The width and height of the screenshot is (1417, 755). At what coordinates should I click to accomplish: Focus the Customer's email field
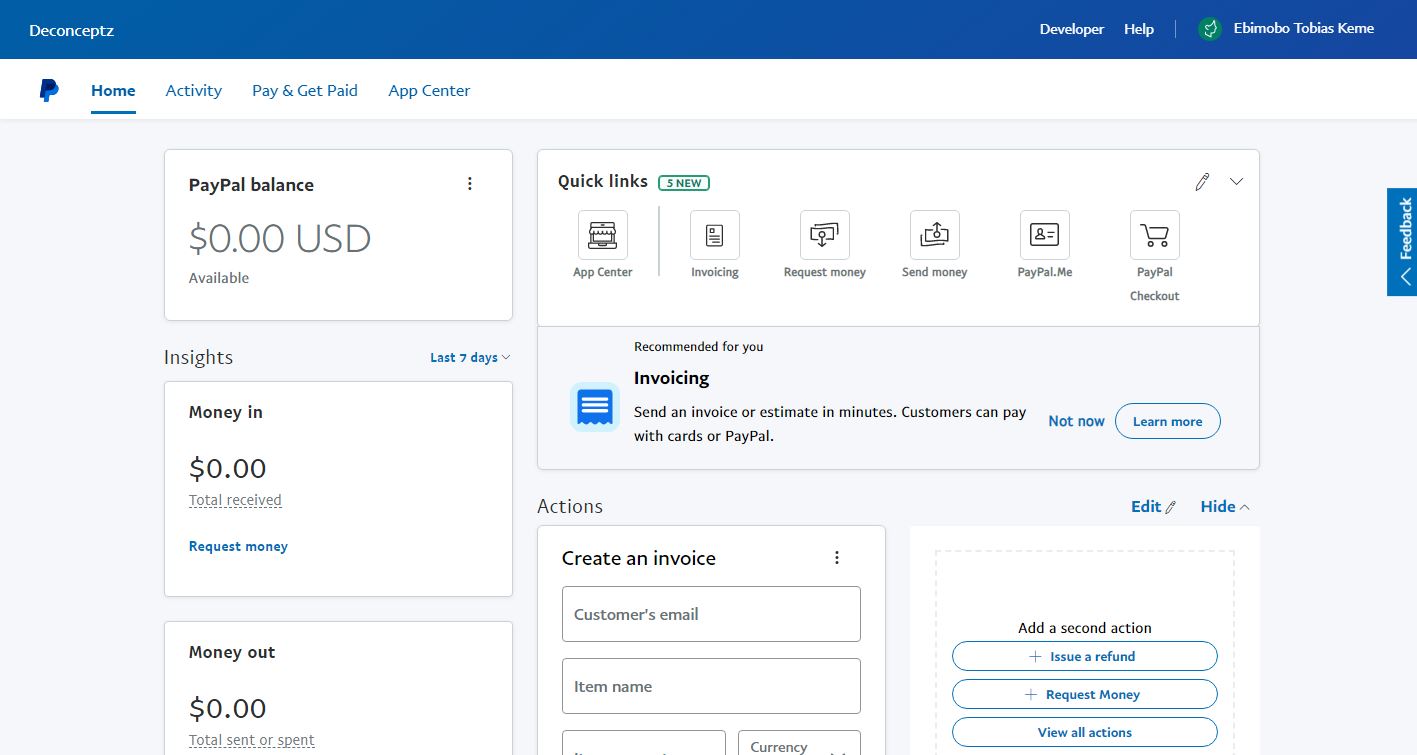[x=711, y=614]
